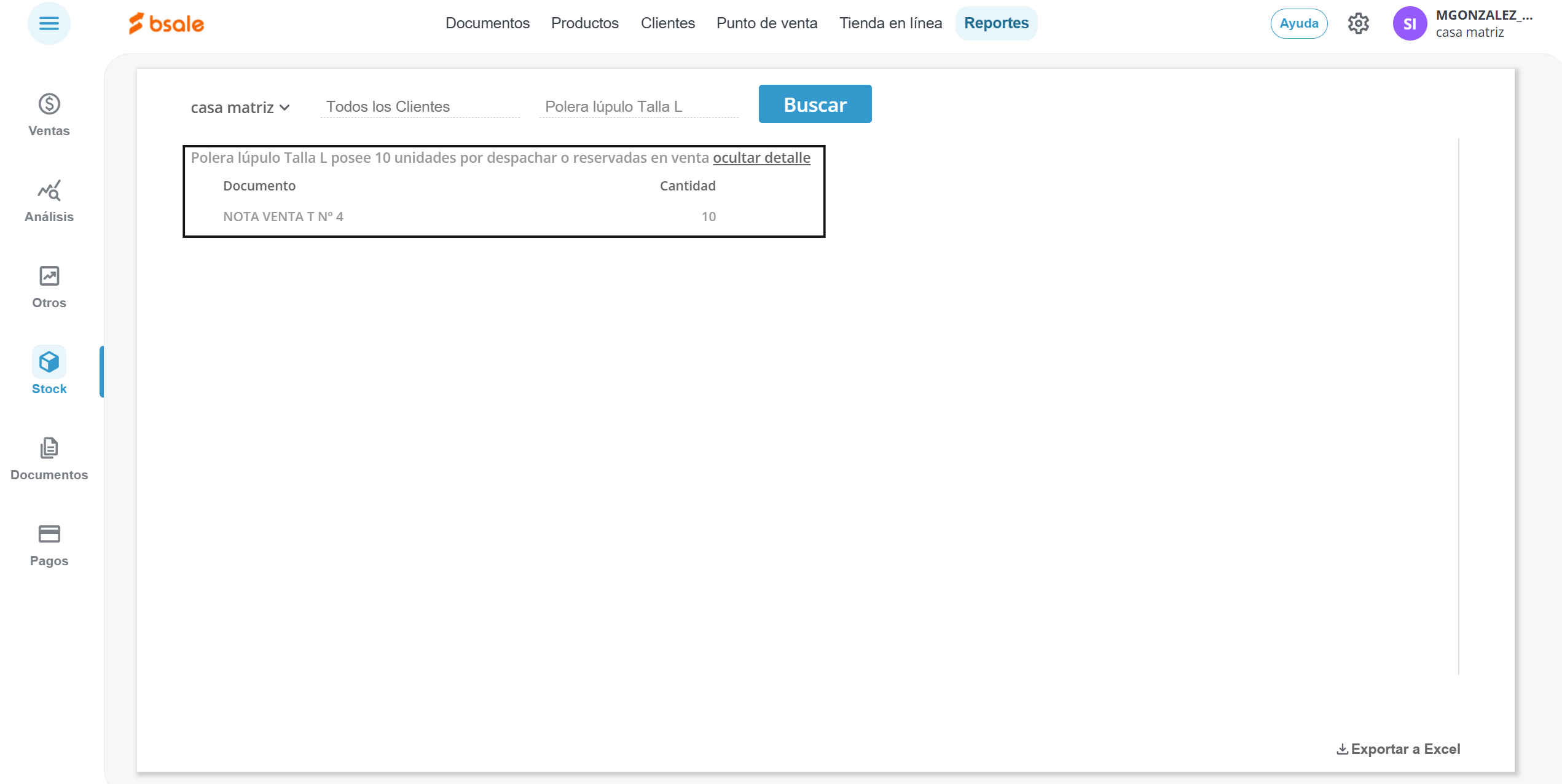This screenshot has height=784, width=1562.
Task: Click the bsale logo
Action: tap(166, 24)
